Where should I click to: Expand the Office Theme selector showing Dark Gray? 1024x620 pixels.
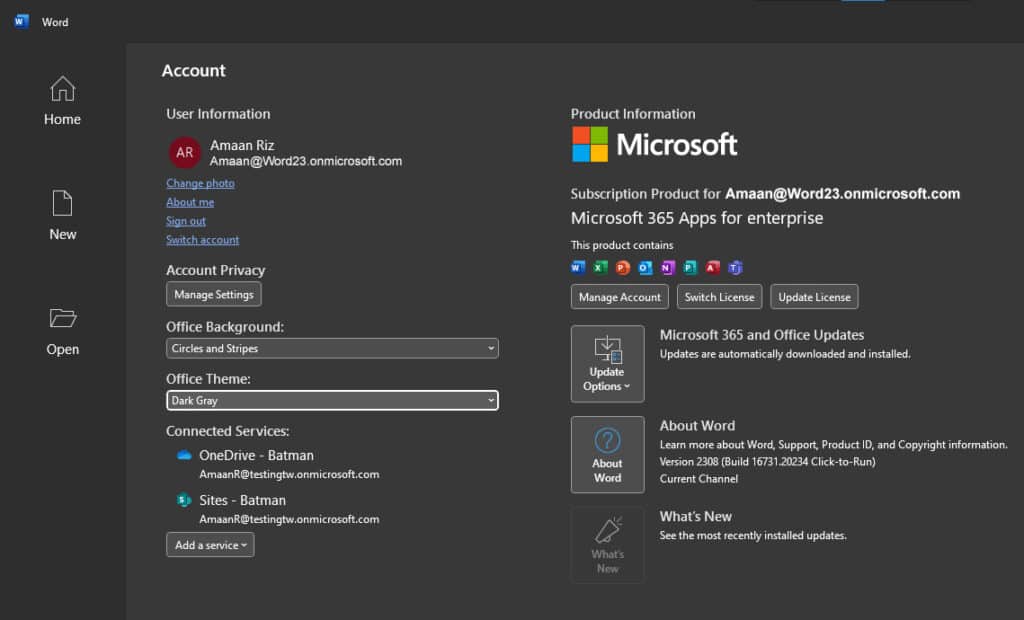tap(332, 400)
